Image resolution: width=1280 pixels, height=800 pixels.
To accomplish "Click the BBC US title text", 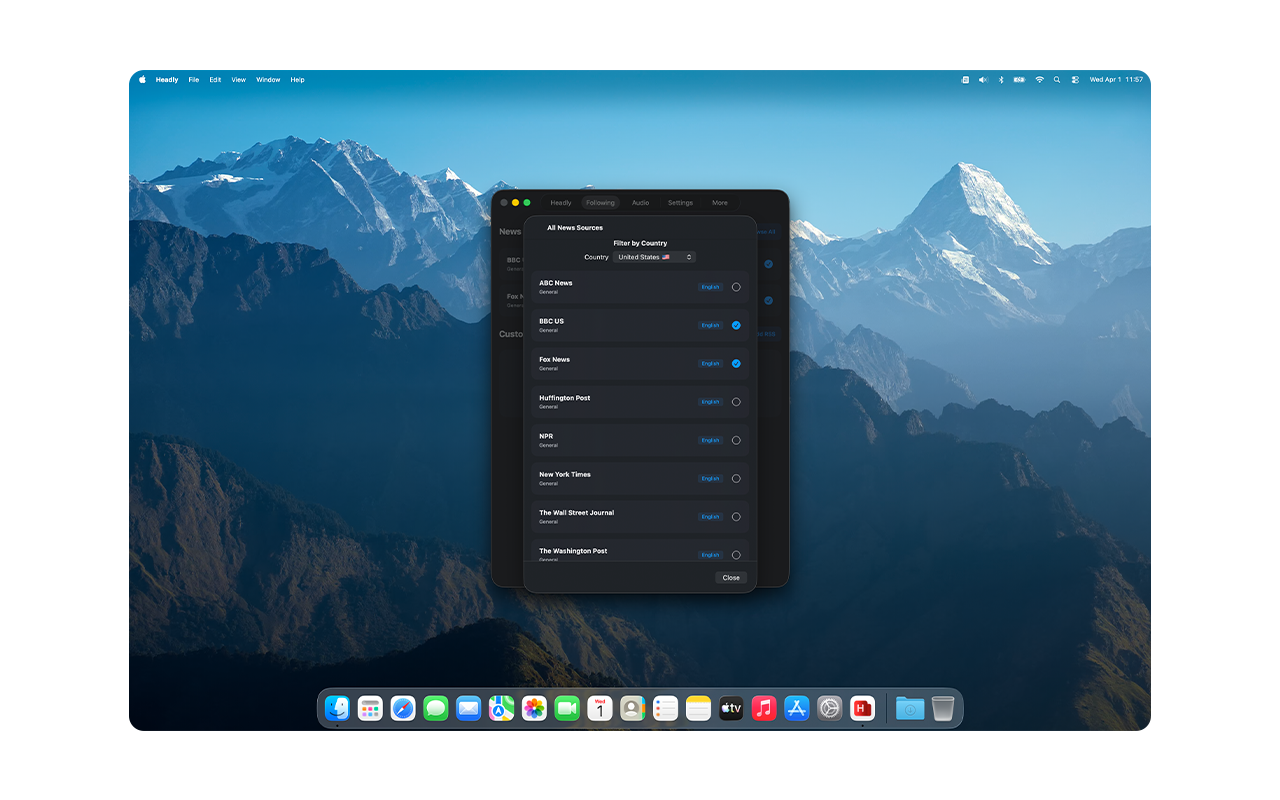I will pyautogui.click(x=551, y=321).
